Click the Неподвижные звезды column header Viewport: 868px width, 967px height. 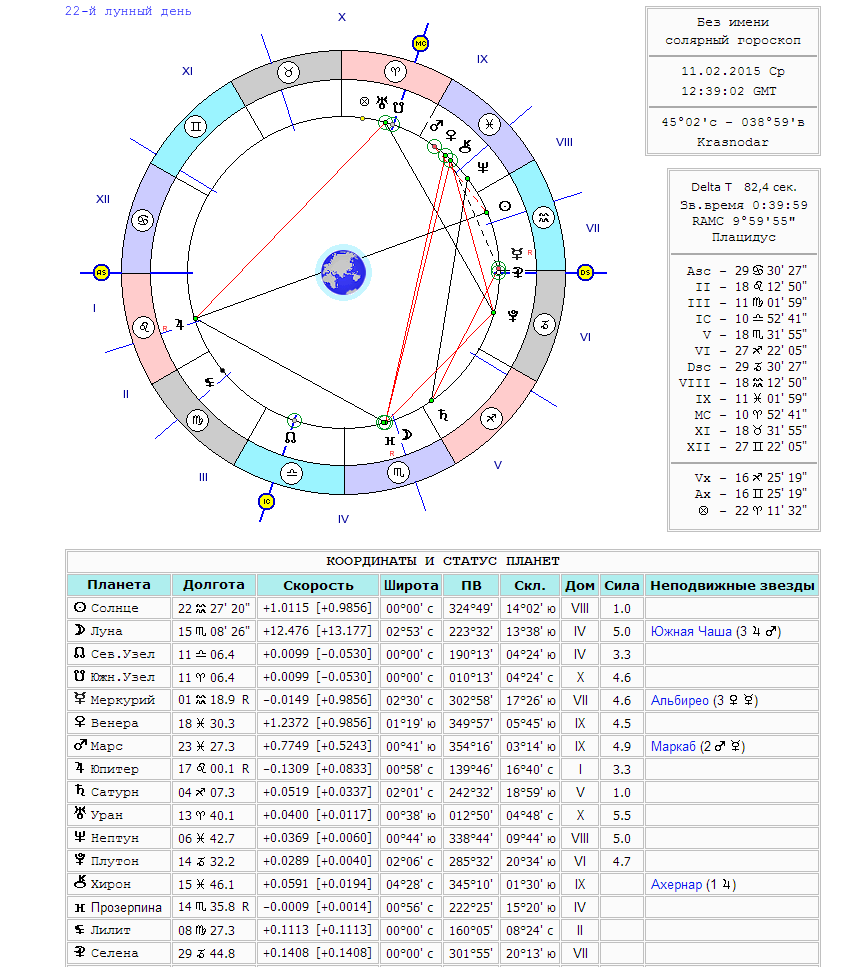(x=732, y=585)
